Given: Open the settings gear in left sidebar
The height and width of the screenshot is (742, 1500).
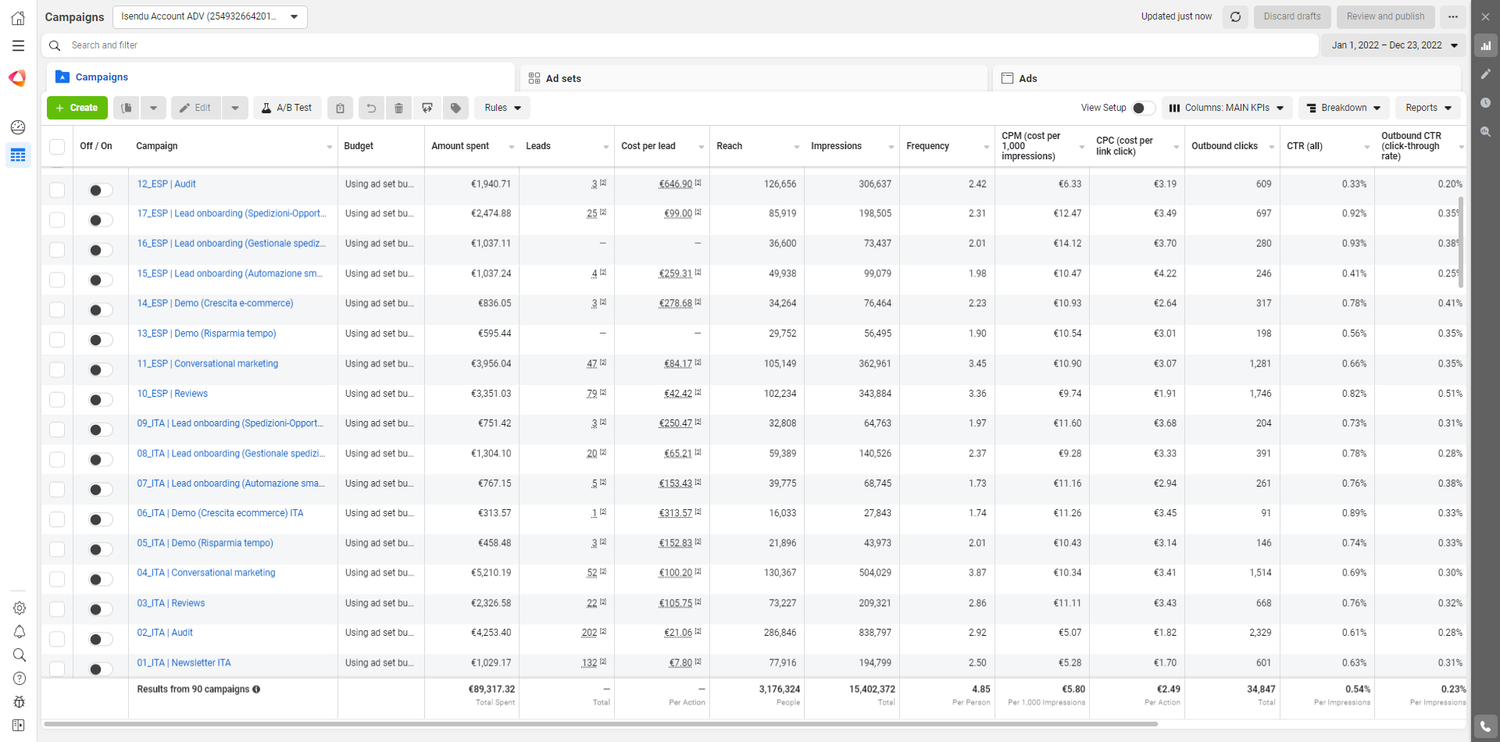Looking at the screenshot, I should [x=19, y=608].
